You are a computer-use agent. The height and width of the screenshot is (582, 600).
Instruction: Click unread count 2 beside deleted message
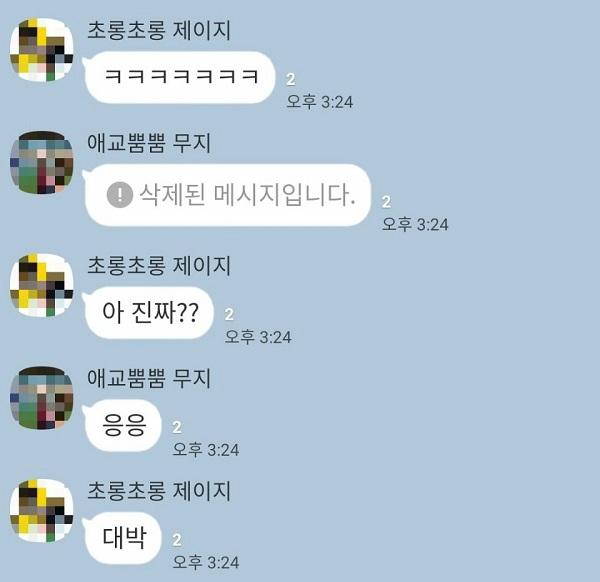click(386, 202)
